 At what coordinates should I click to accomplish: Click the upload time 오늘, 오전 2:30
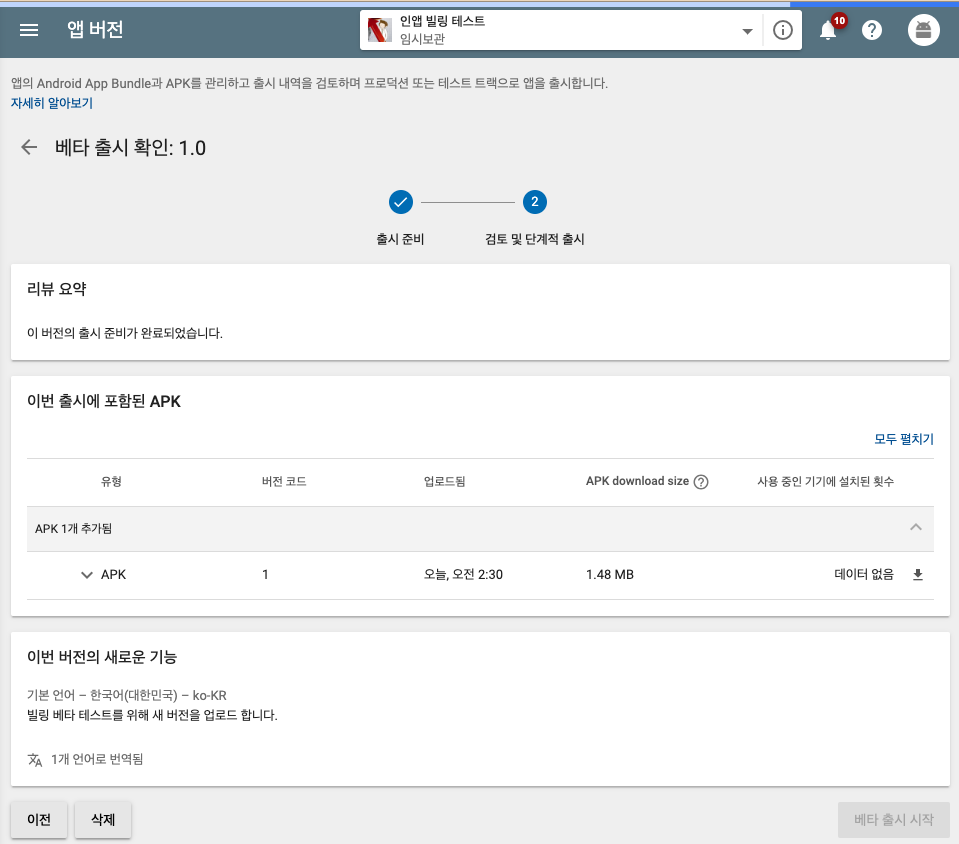coord(463,574)
